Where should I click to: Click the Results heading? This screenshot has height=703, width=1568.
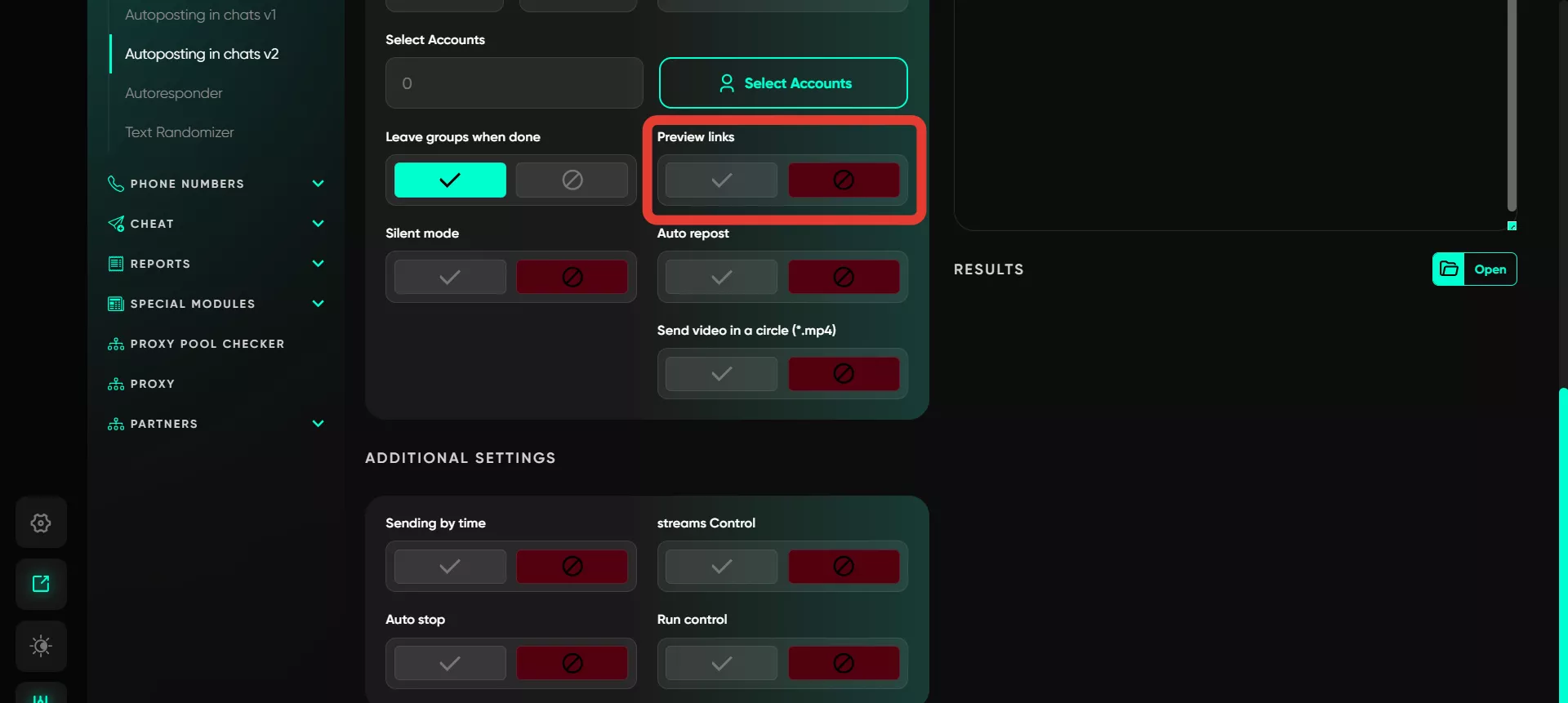(989, 269)
